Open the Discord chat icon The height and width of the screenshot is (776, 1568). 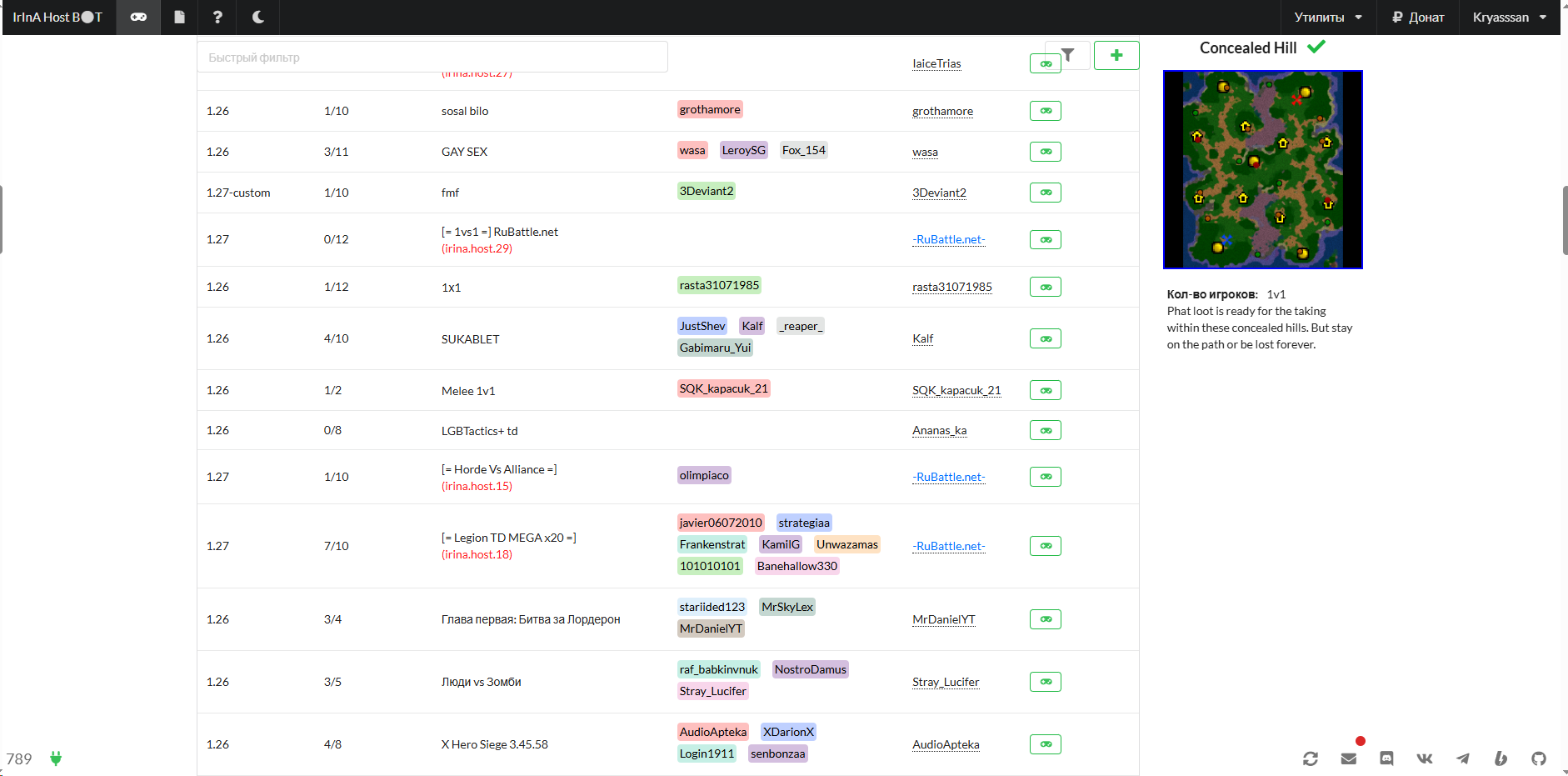[1386, 758]
